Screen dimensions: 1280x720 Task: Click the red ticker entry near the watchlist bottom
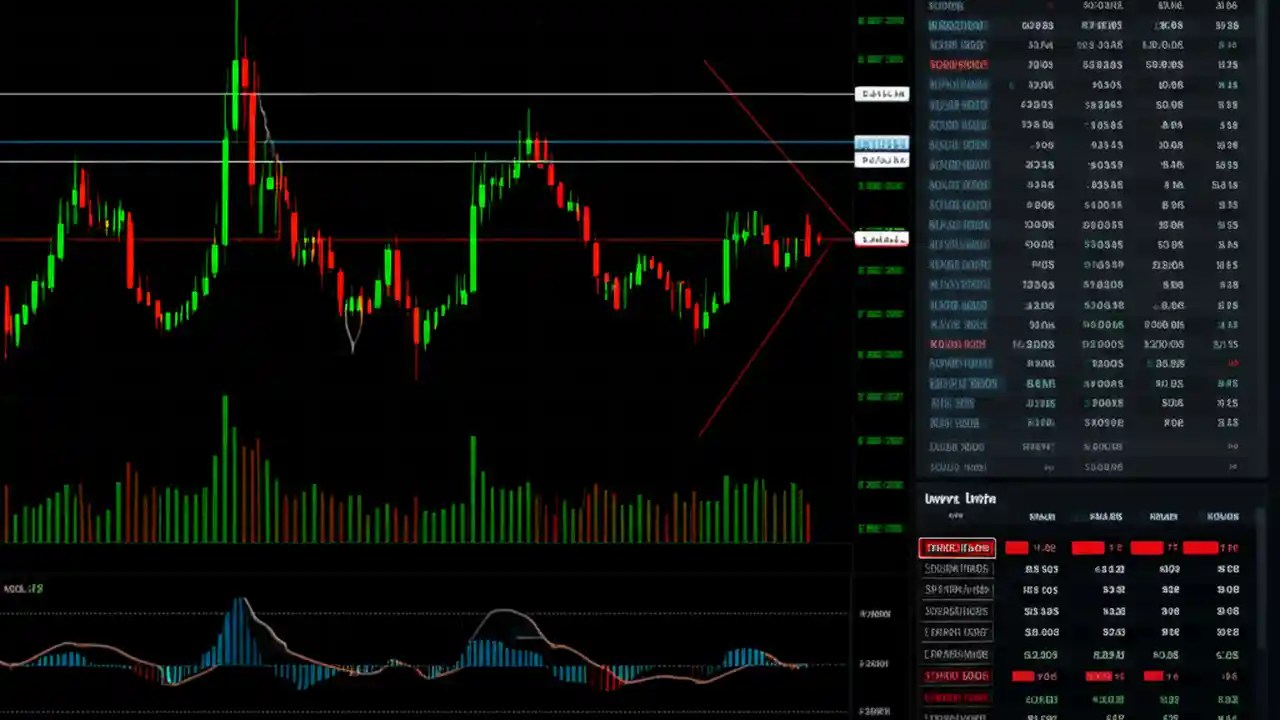(957, 343)
